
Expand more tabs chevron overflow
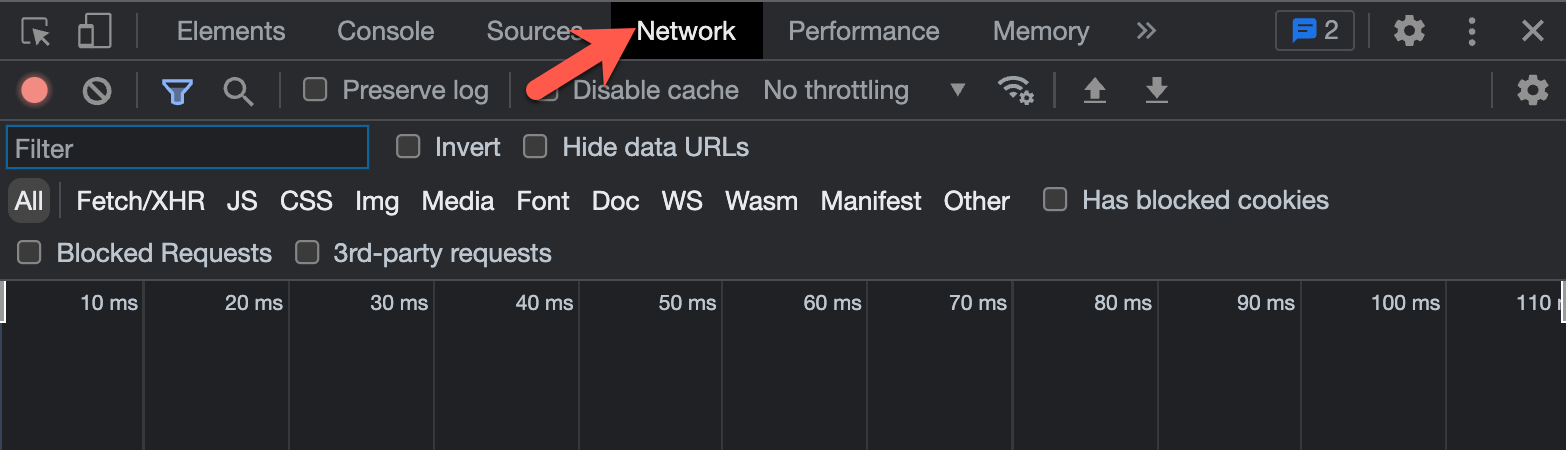(1146, 31)
